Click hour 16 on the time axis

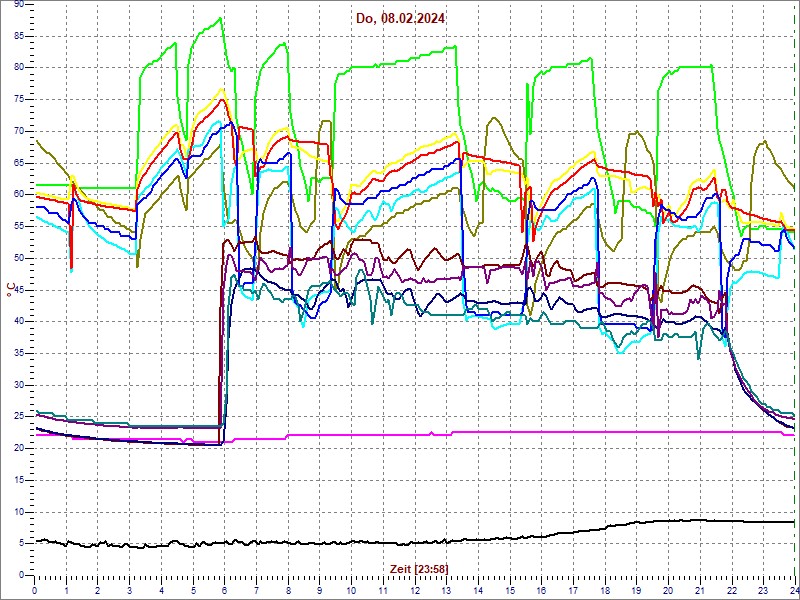[x=541, y=590]
